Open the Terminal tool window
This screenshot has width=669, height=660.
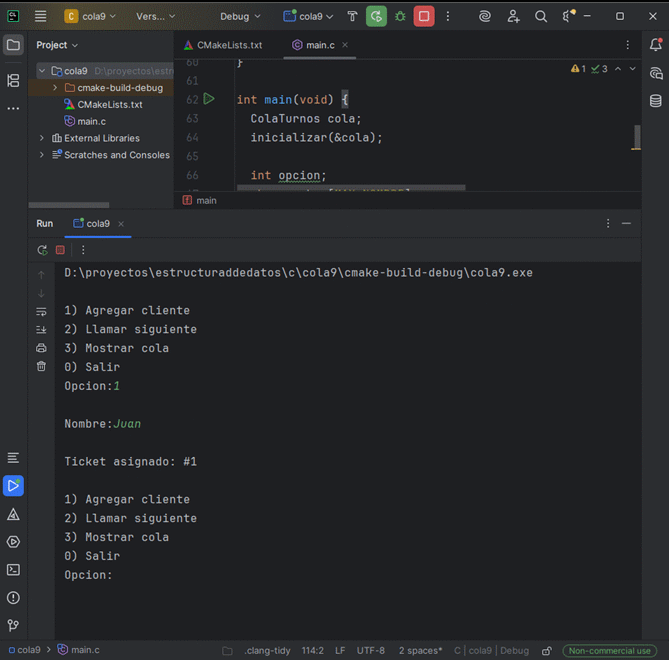tap(13, 570)
